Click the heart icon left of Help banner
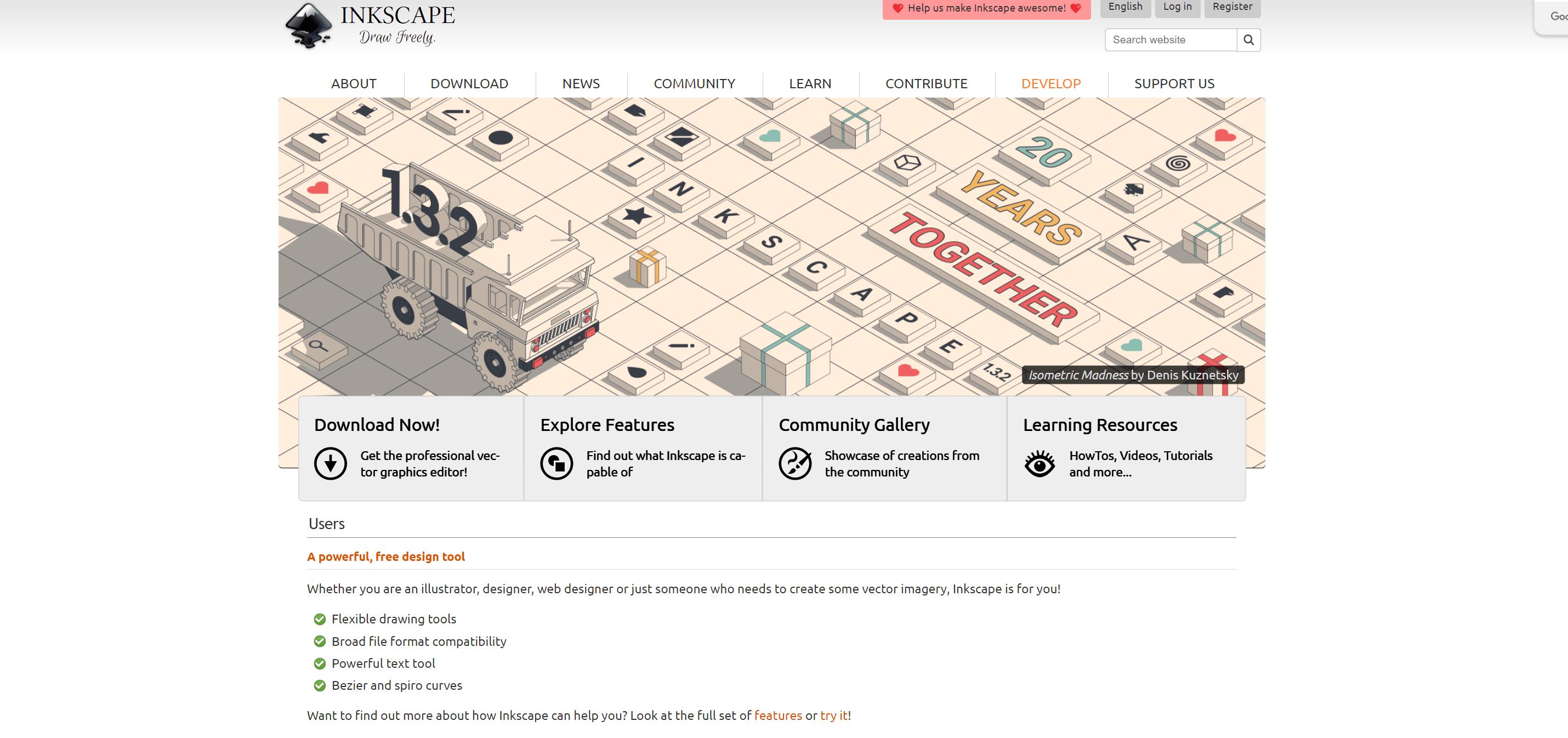 click(897, 8)
